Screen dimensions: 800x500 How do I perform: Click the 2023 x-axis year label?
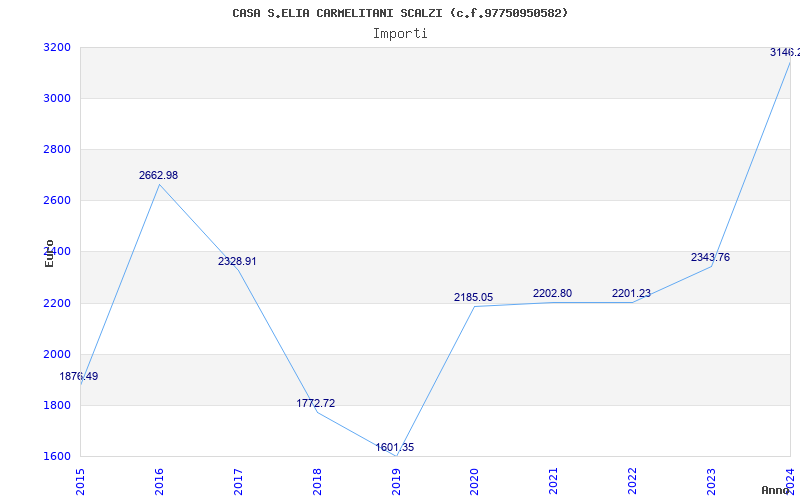[x=711, y=482]
